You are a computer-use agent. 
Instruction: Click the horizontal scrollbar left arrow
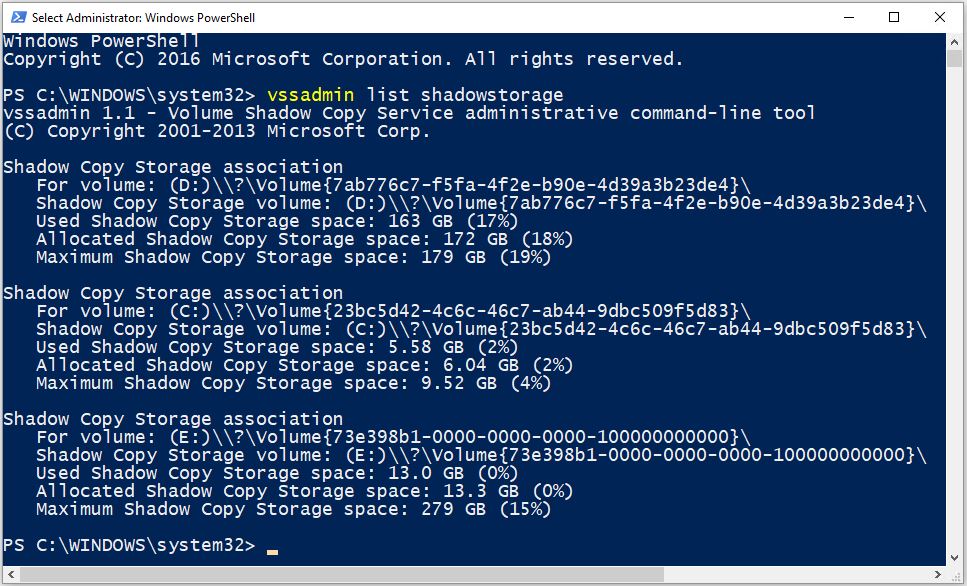[10, 574]
